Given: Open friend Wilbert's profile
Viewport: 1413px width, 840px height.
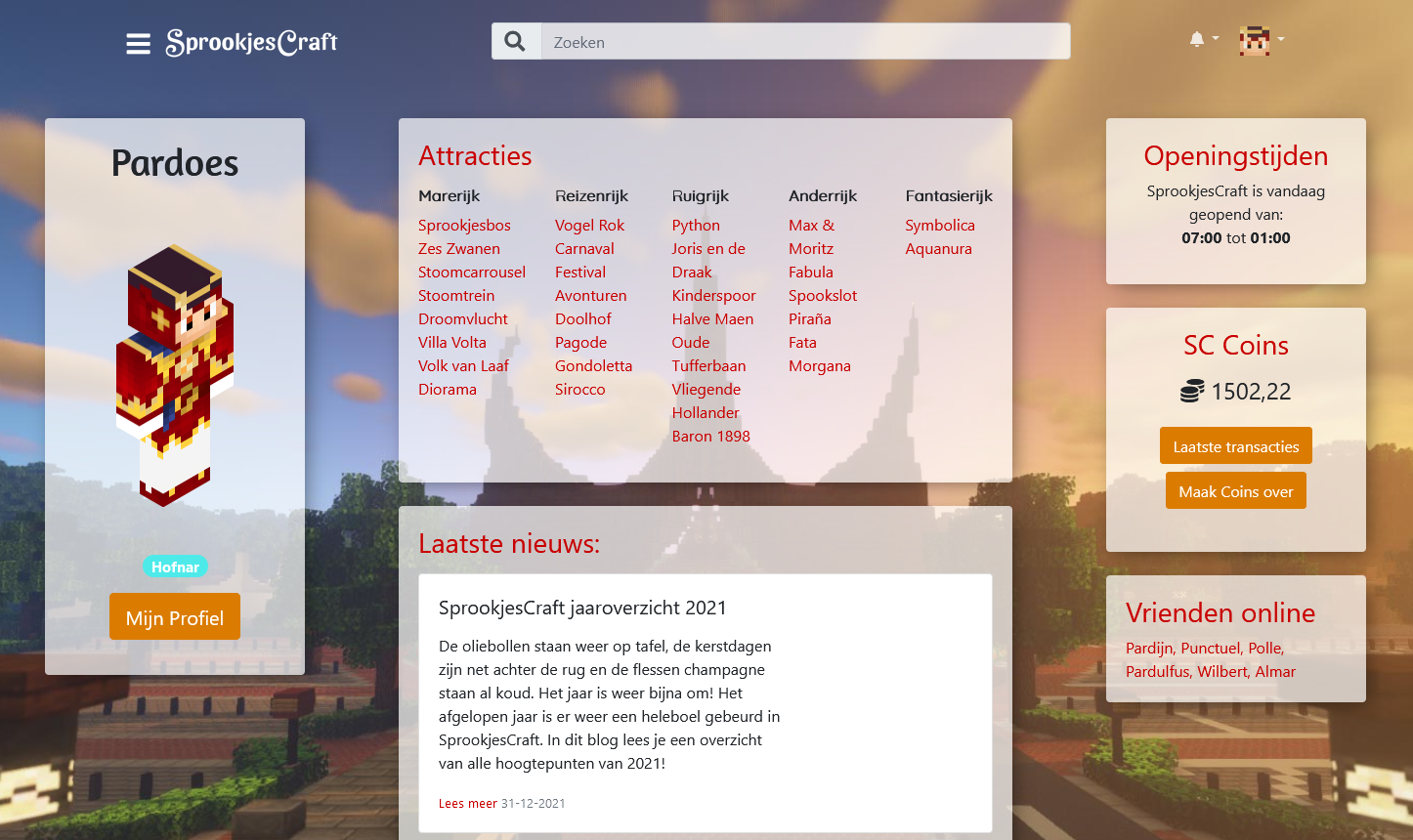Looking at the screenshot, I should [1223, 671].
